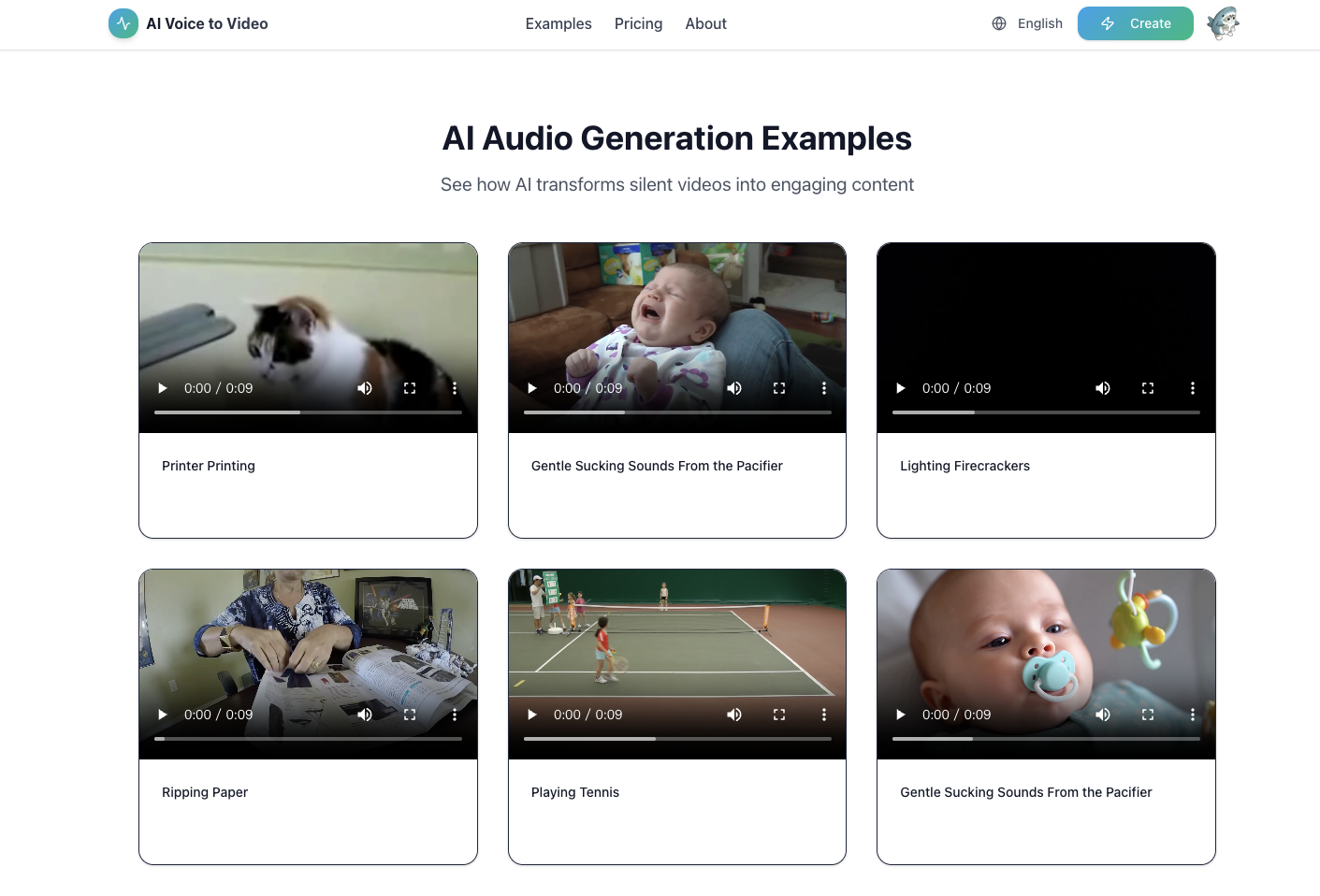Click the AI Voice to Video logo icon
Viewport: 1320px width, 896px height.
(123, 22)
